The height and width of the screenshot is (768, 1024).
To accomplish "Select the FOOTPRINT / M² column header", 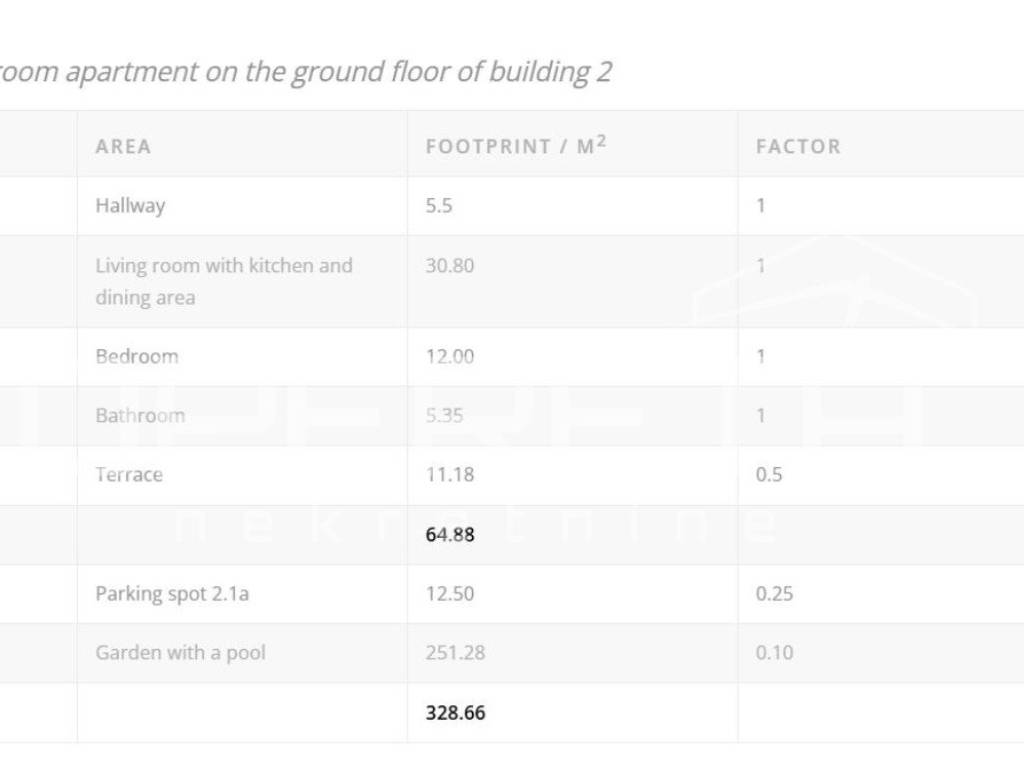I will click(516, 146).
